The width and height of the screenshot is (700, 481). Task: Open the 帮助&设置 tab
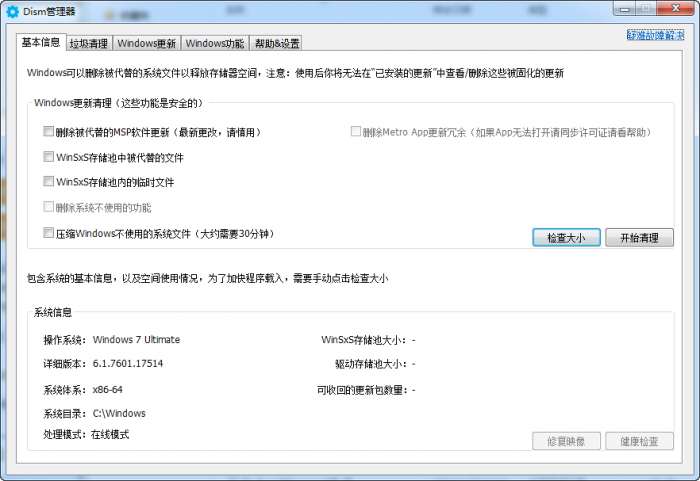point(277,43)
